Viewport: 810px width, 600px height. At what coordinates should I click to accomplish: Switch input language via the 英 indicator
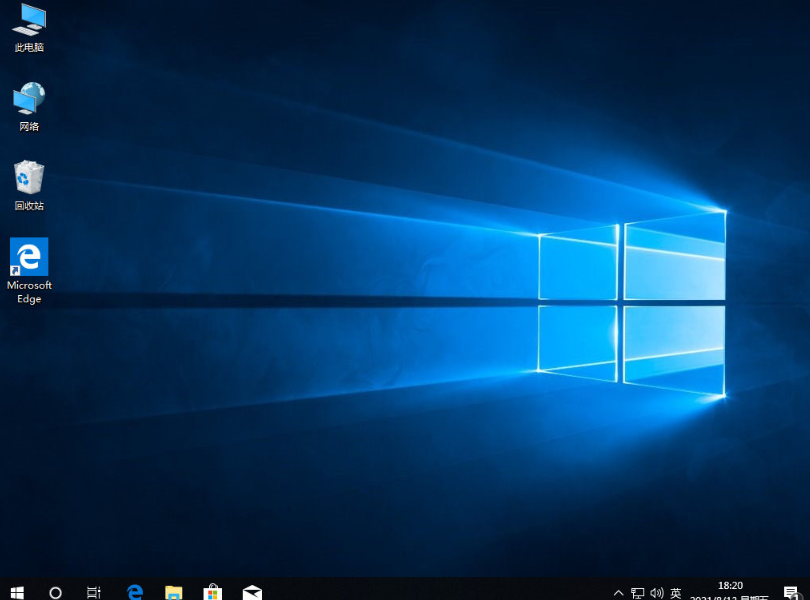[x=676, y=592]
